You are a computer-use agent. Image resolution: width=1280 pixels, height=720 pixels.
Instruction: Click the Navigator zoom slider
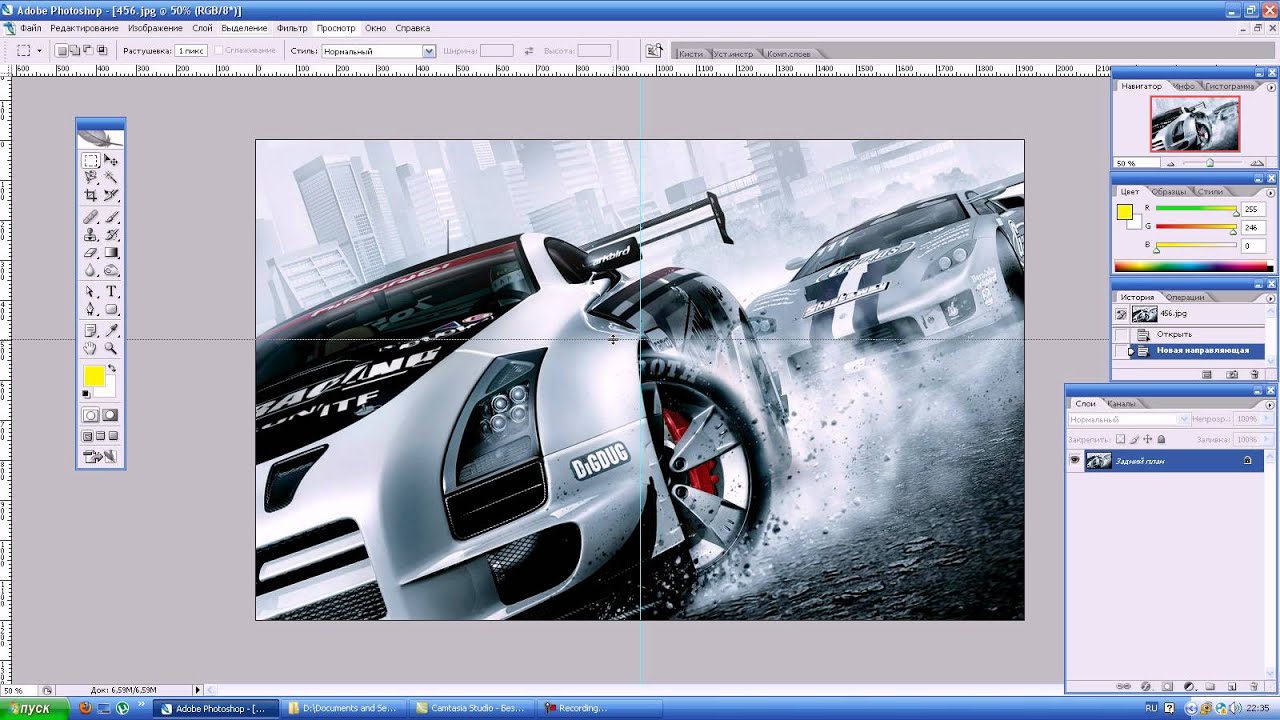coord(1210,163)
